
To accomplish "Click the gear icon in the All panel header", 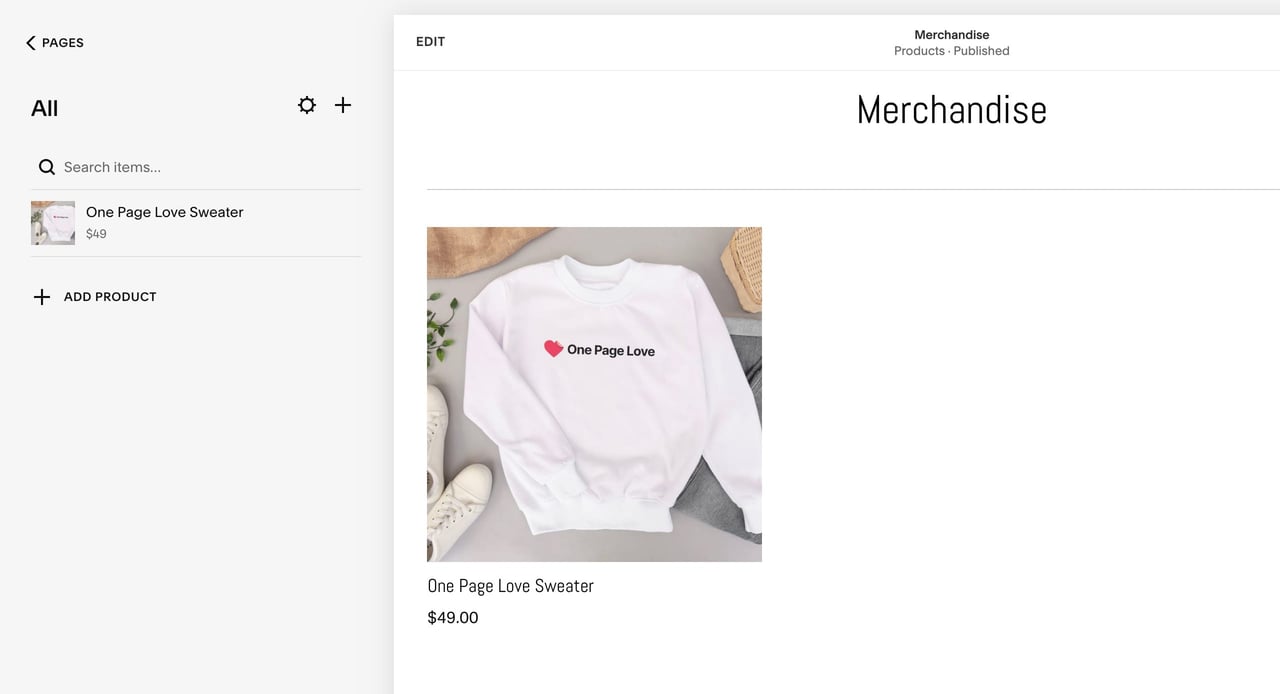I will [x=307, y=104].
